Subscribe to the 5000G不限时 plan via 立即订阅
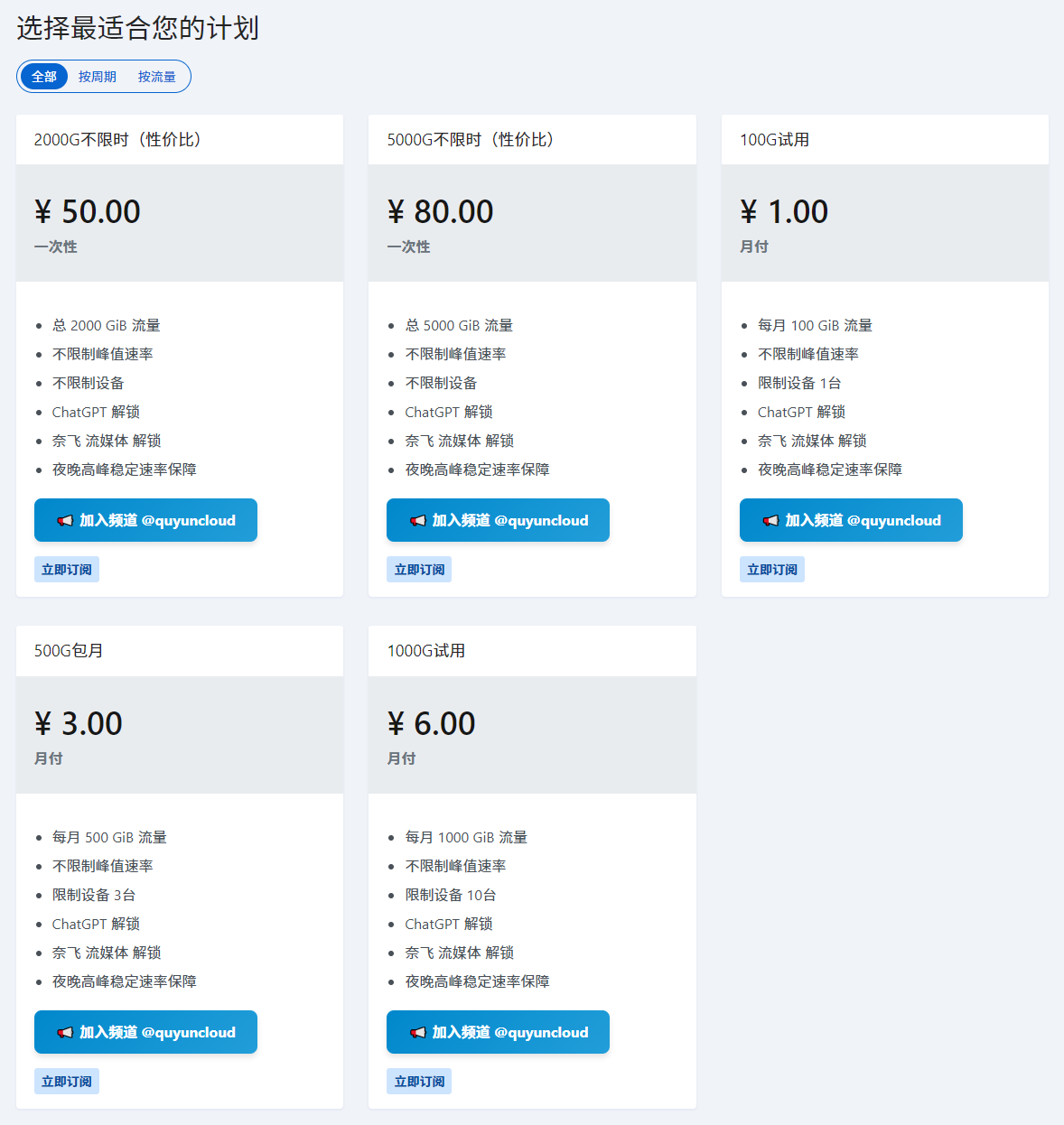Viewport: 1064px width, 1125px height. click(419, 570)
